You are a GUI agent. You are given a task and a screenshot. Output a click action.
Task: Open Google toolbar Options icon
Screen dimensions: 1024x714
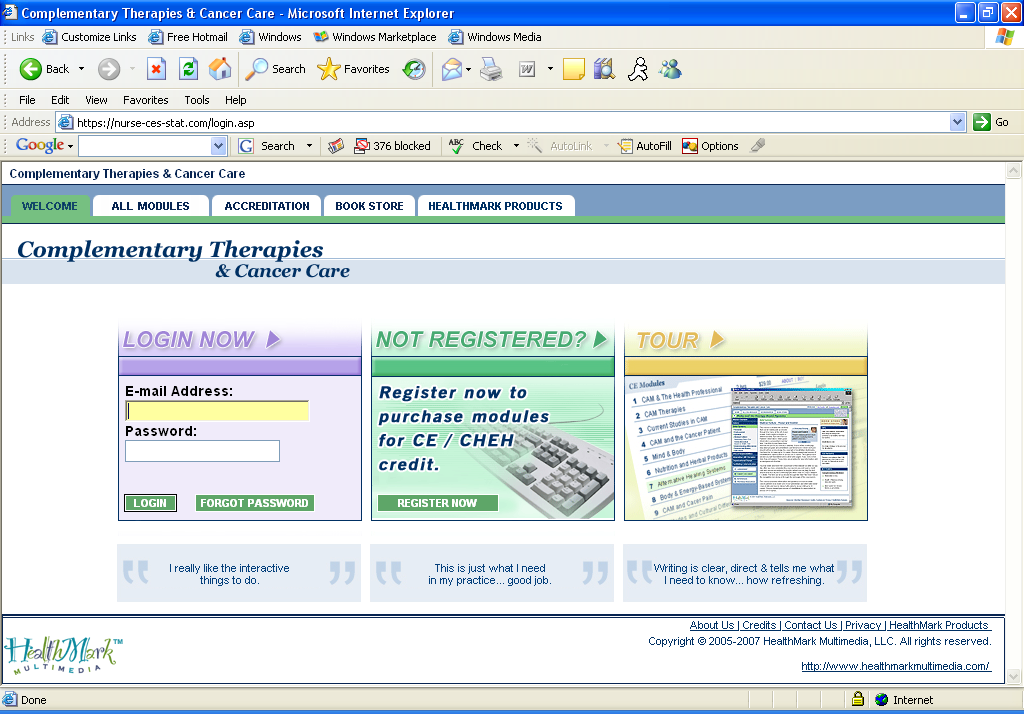click(690, 146)
